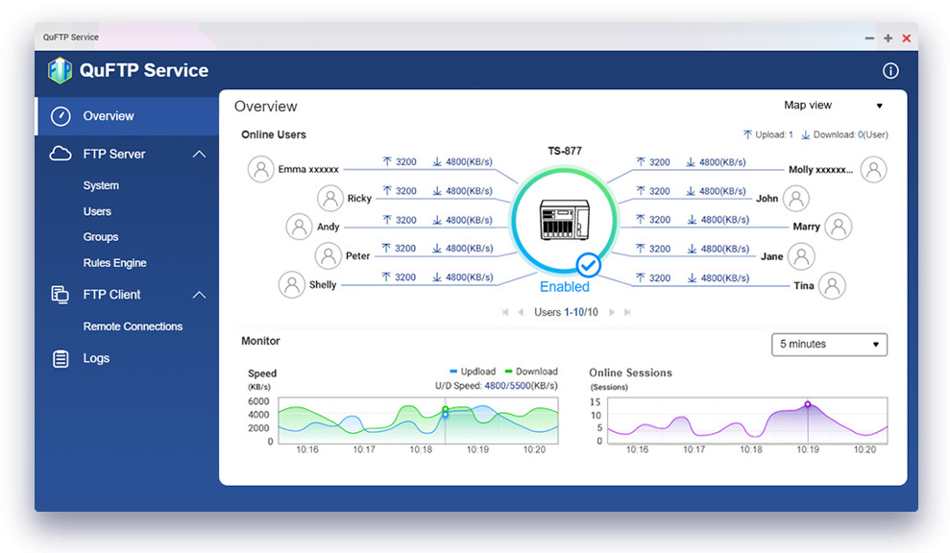Click the Overview gauge icon in sidebar
This screenshot has width=950, height=553.
pos(61,116)
